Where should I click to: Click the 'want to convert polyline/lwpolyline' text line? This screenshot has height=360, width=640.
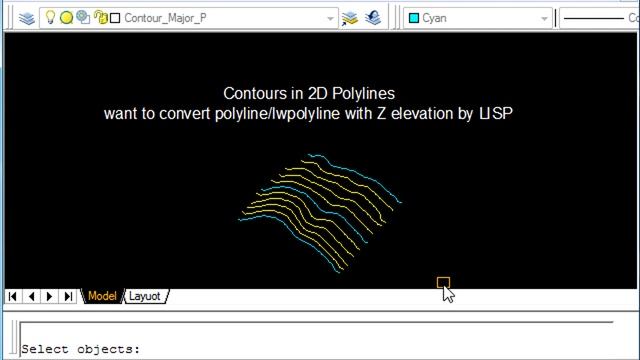tap(308, 113)
